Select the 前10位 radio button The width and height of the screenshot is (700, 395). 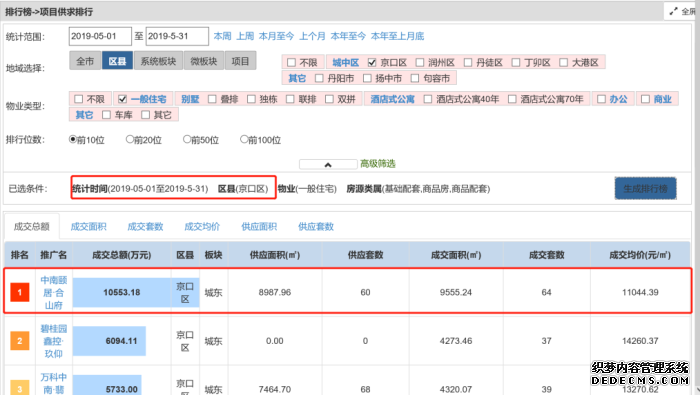pos(73,139)
